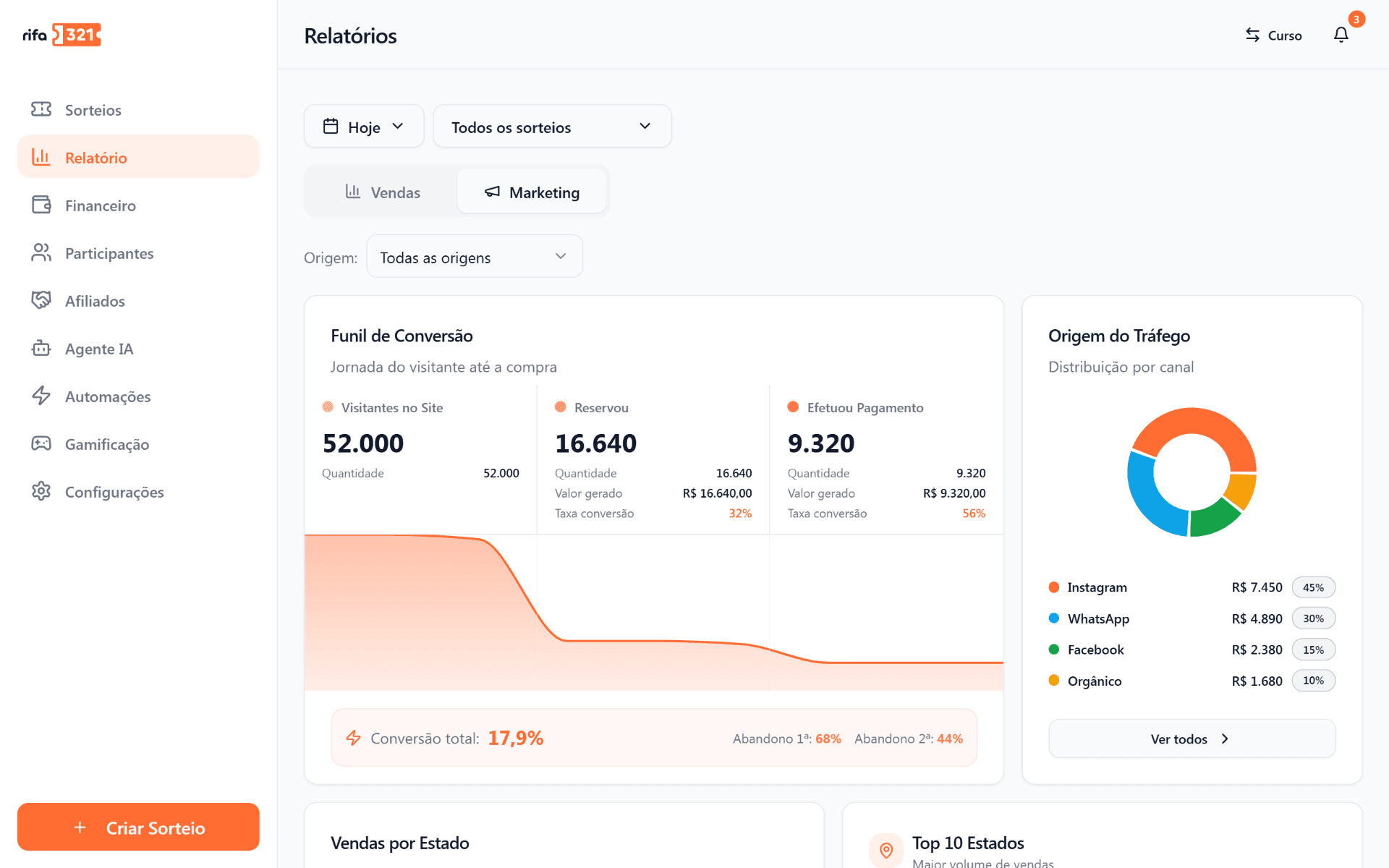Expand Todas as origens selector

coord(475,257)
